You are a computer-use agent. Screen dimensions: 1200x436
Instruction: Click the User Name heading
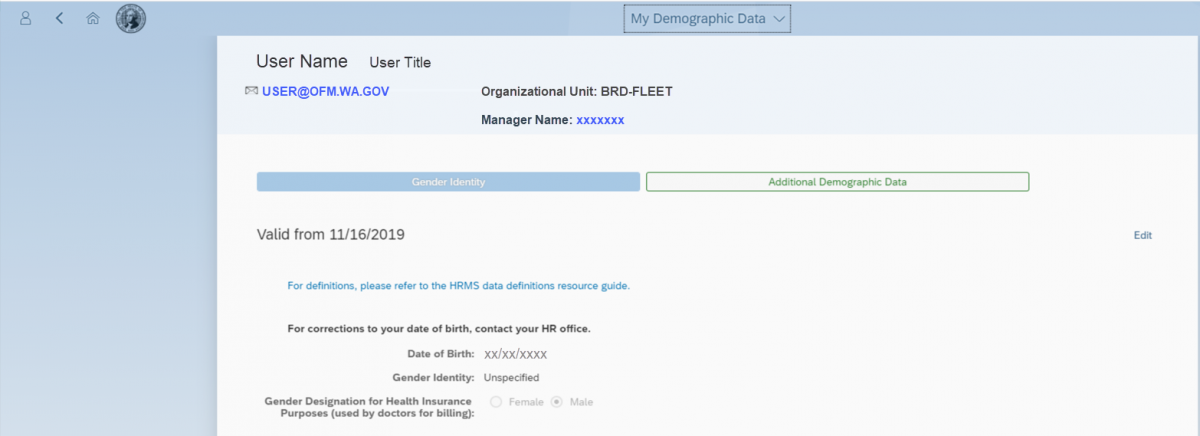tap(302, 61)
